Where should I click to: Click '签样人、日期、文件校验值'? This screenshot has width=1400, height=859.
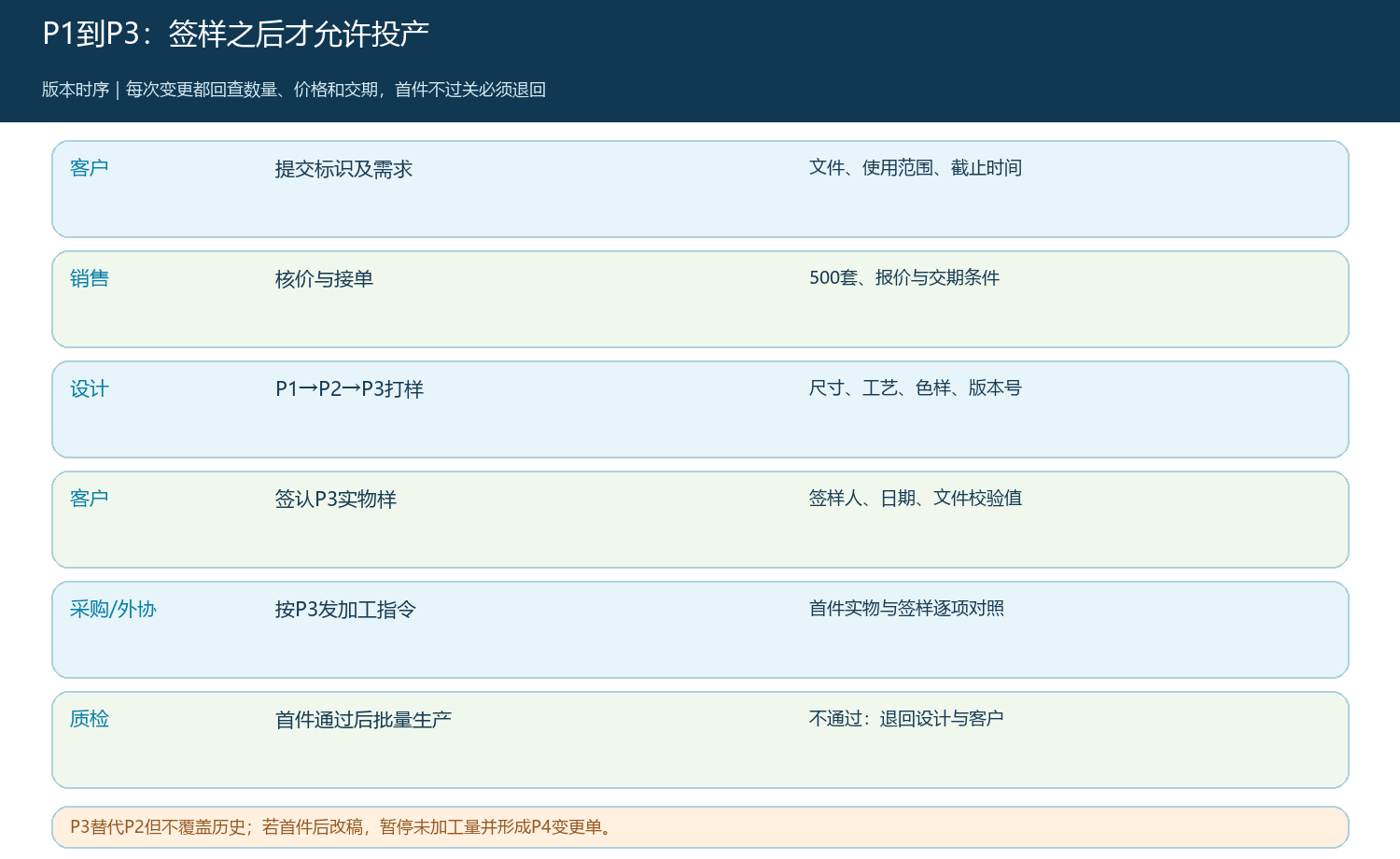pyautogui.click(x=915, y=499)
